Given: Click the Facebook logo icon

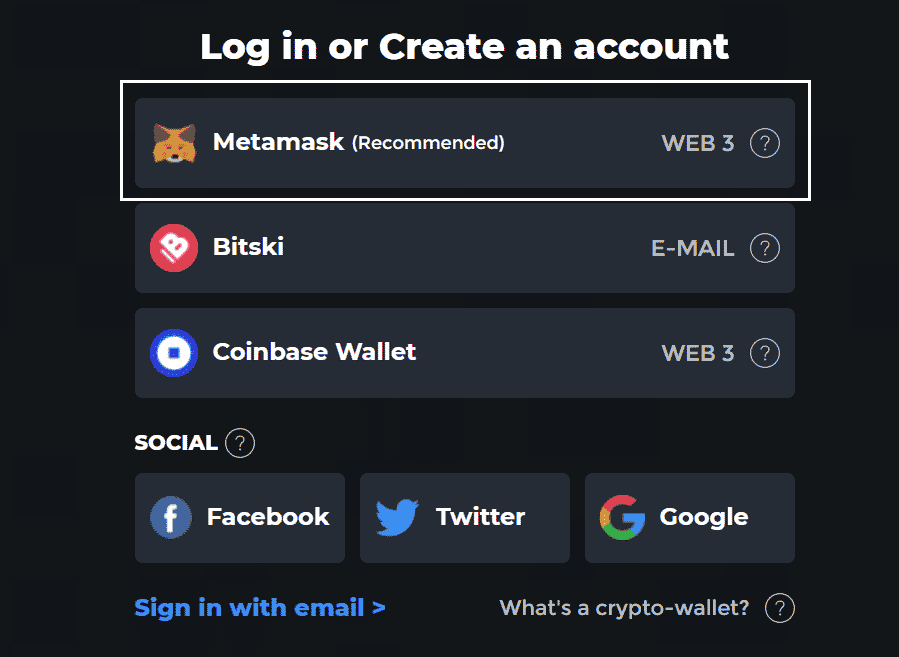Looking at the screenshot, I should (x=171, y=517).
